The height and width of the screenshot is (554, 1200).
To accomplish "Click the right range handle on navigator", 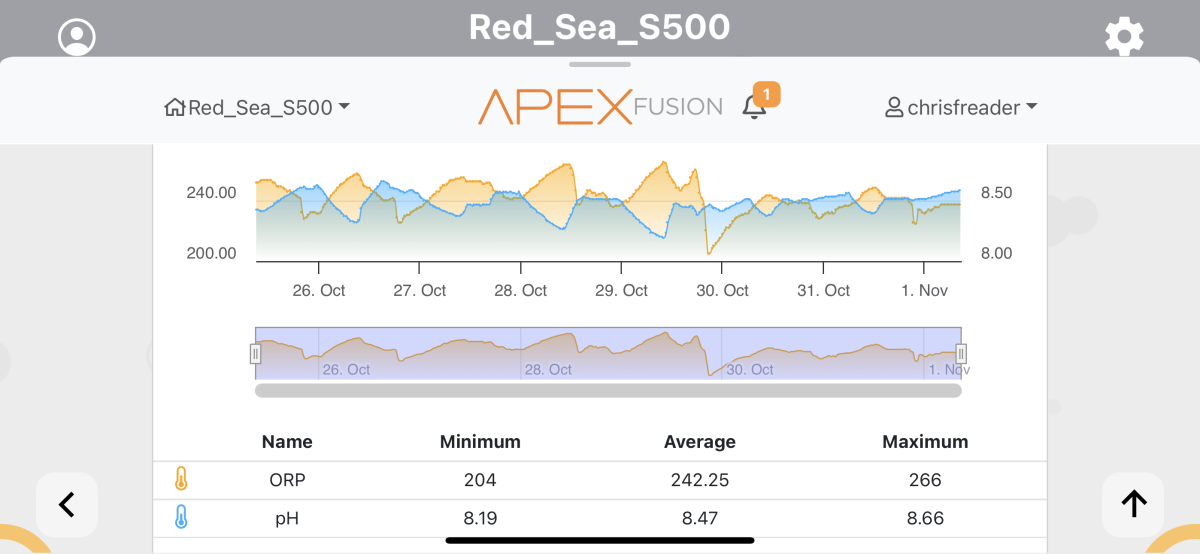I will [x=961, y=353].
